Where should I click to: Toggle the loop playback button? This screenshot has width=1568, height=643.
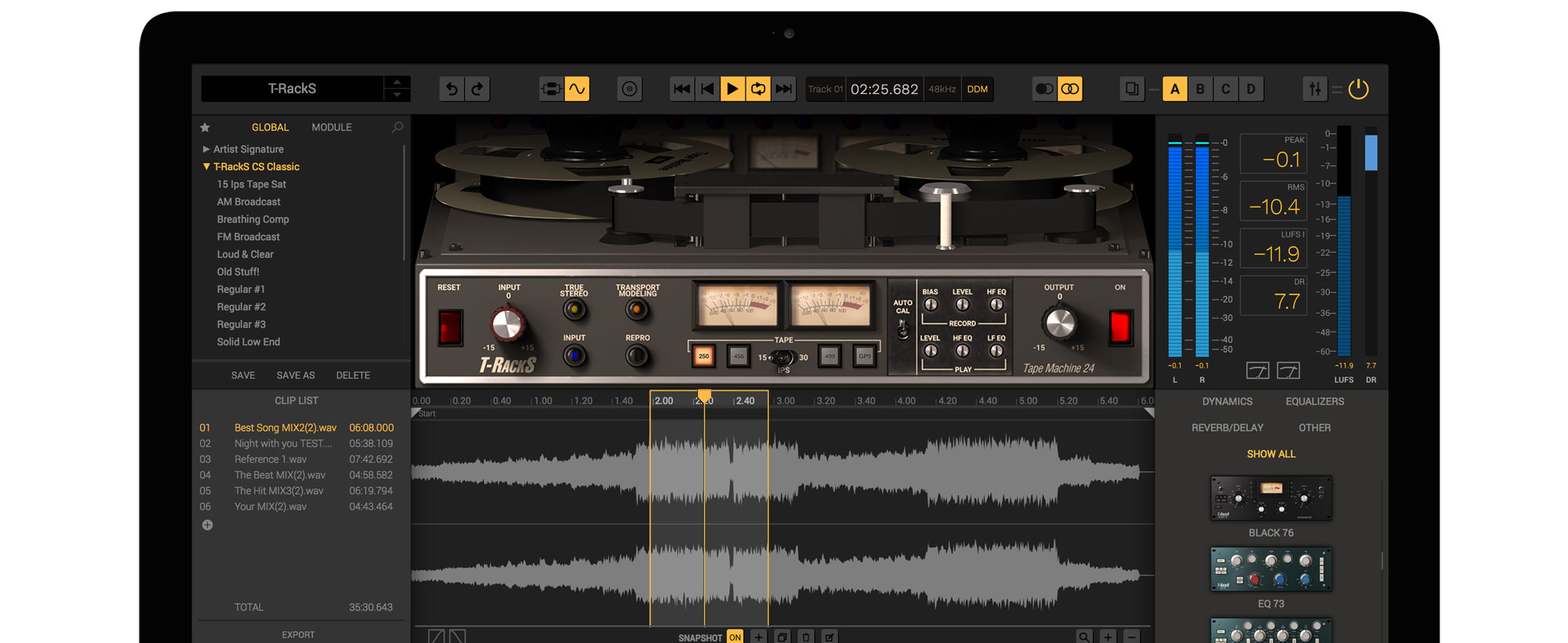[758, 89]
